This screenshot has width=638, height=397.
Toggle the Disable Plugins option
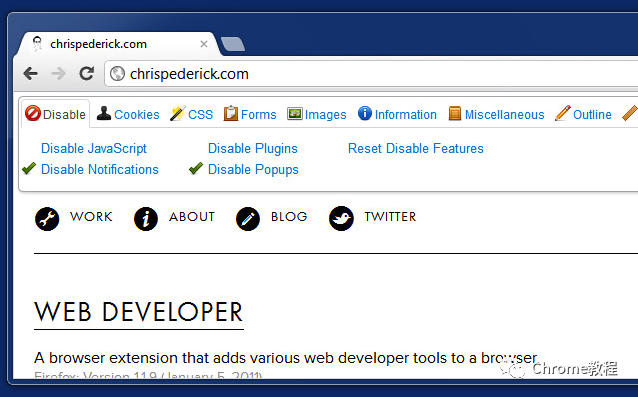[253, 148]
